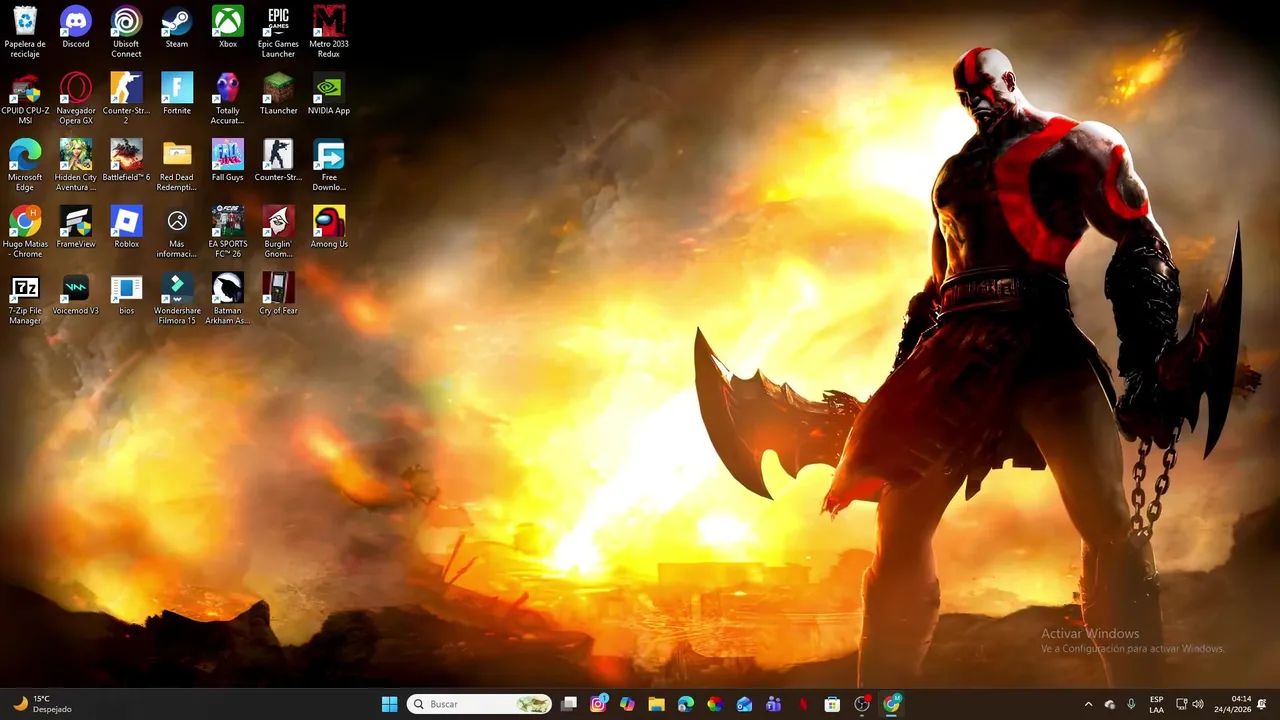1280x720 pixels.
Task: Select the bios file on desktop
Action: (x=126, y=295)
